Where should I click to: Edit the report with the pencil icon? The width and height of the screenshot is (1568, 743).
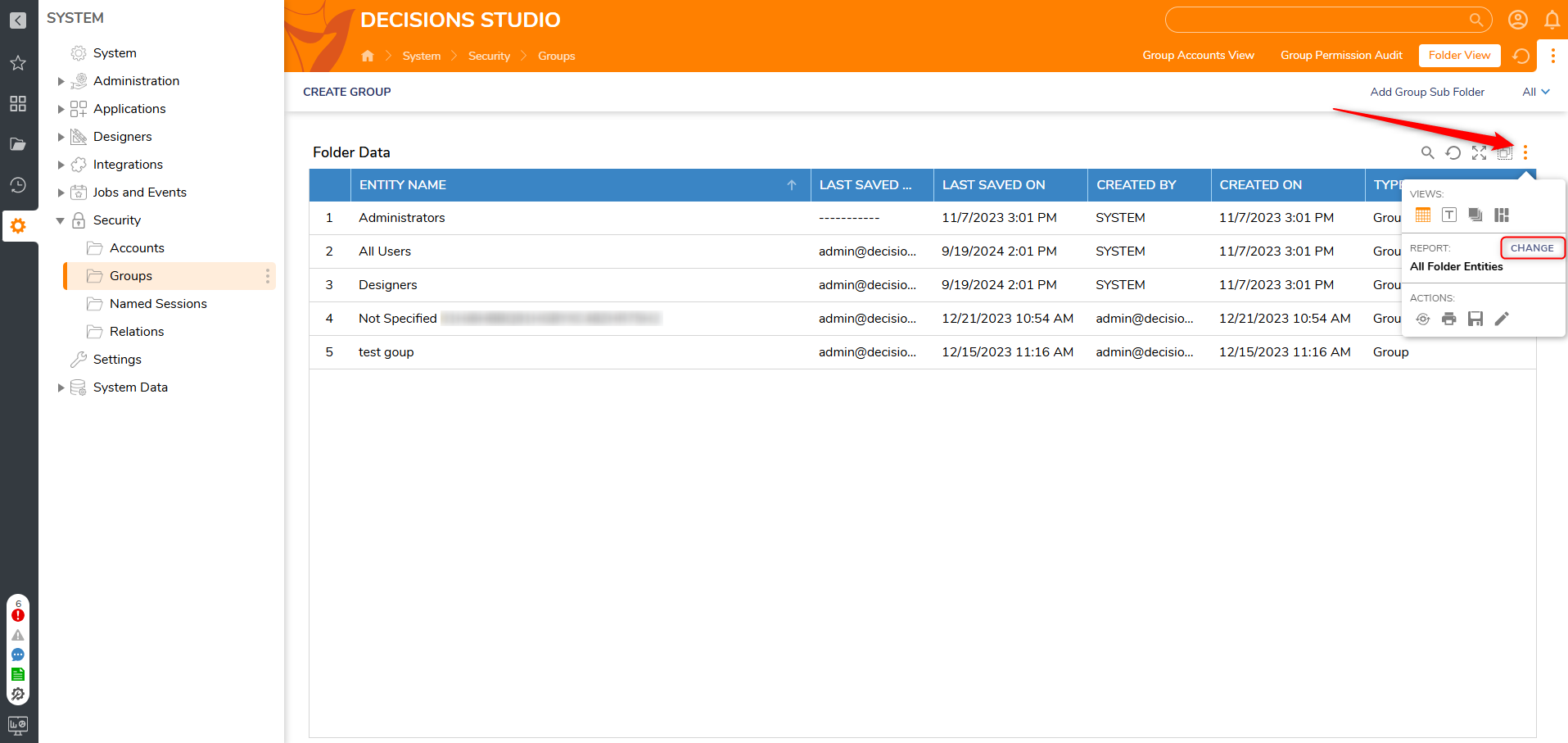[x=1502, y=319]
